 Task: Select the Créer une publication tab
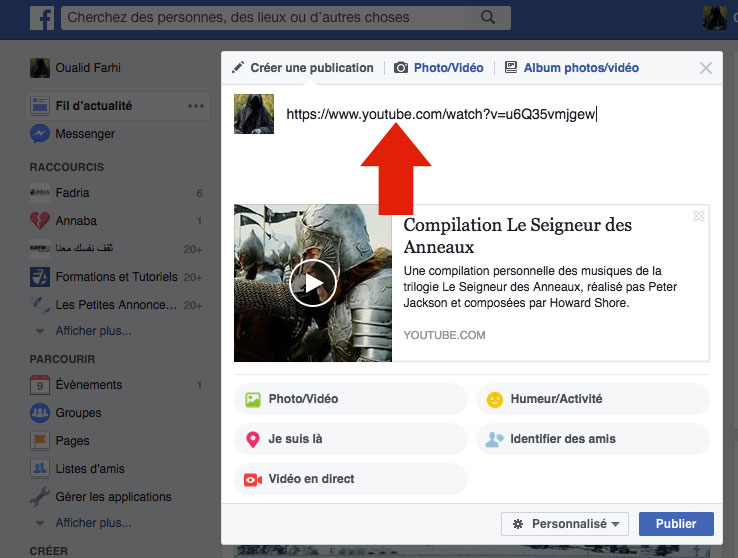coord(303,68)
